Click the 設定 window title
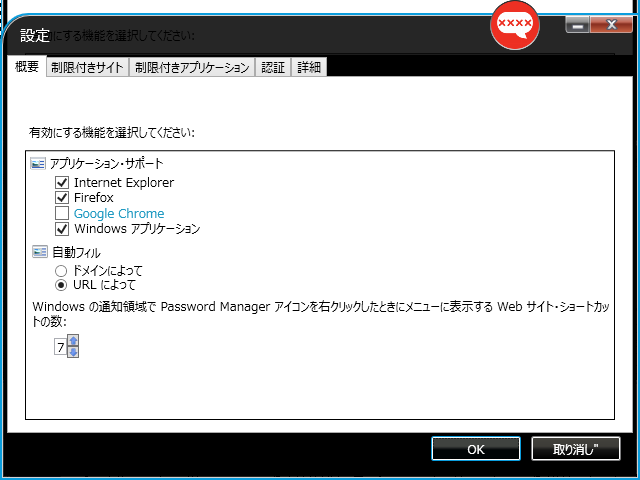Screen dimensions: 640x480 35,35
